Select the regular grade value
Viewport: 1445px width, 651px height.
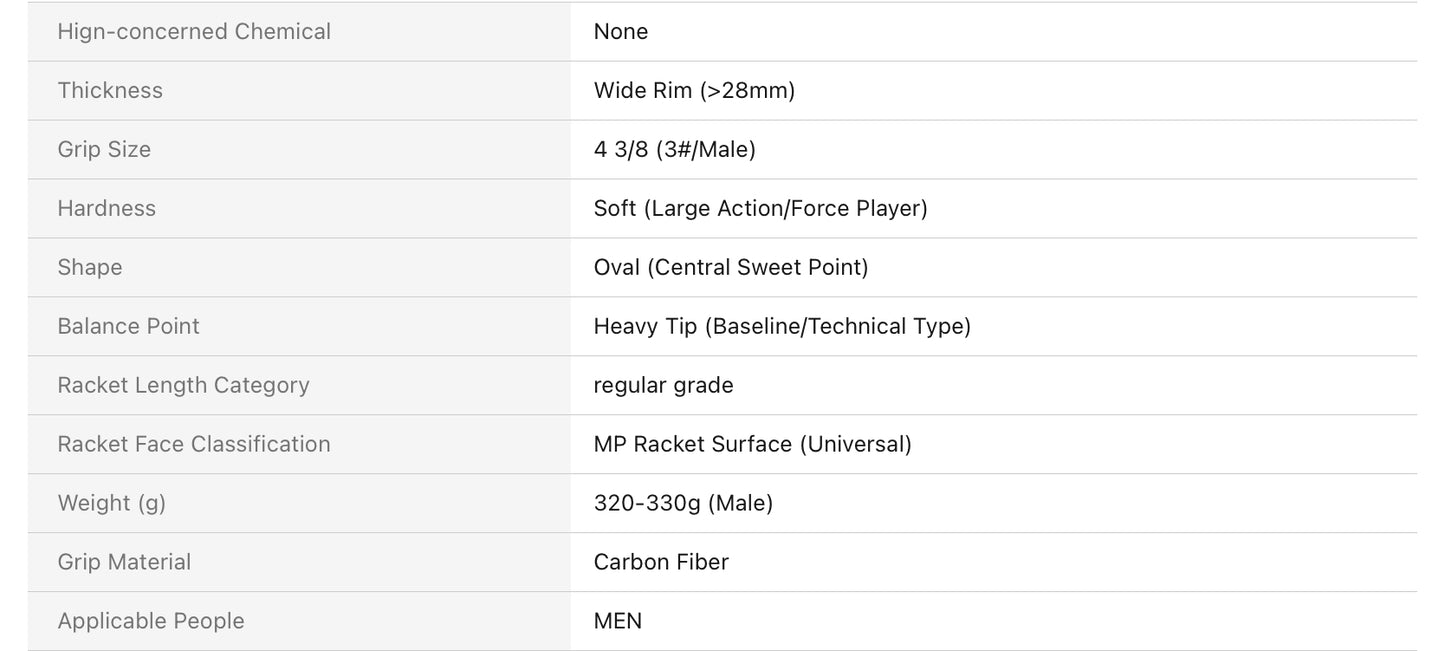pyautogui.click(x=663, y=385)
